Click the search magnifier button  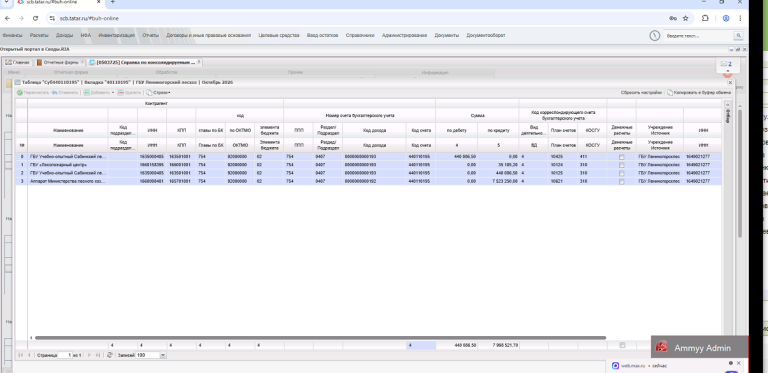click(x=738, y=36)
